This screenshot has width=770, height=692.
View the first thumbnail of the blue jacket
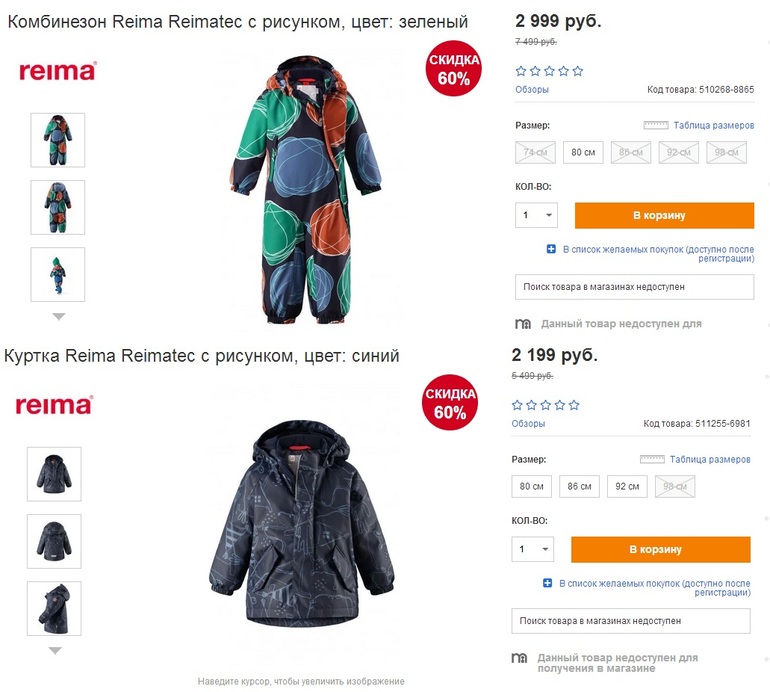pos(54,473)
